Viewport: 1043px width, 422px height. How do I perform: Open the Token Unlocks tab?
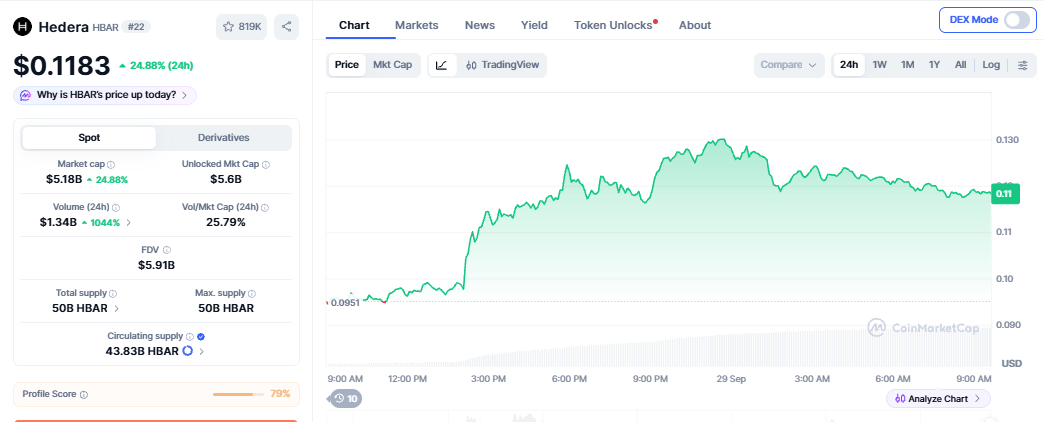[613, 25]
